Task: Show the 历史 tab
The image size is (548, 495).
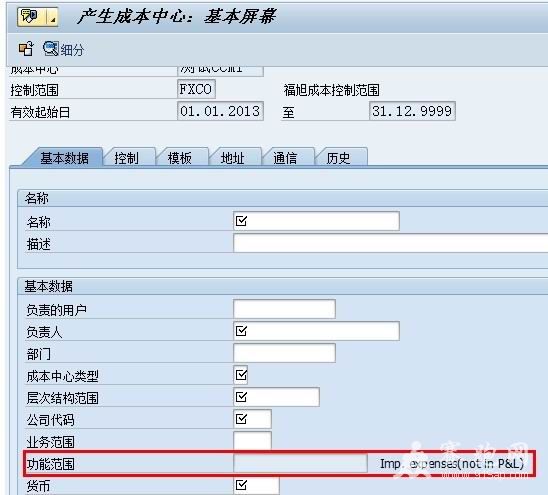Action: [338, 158]
